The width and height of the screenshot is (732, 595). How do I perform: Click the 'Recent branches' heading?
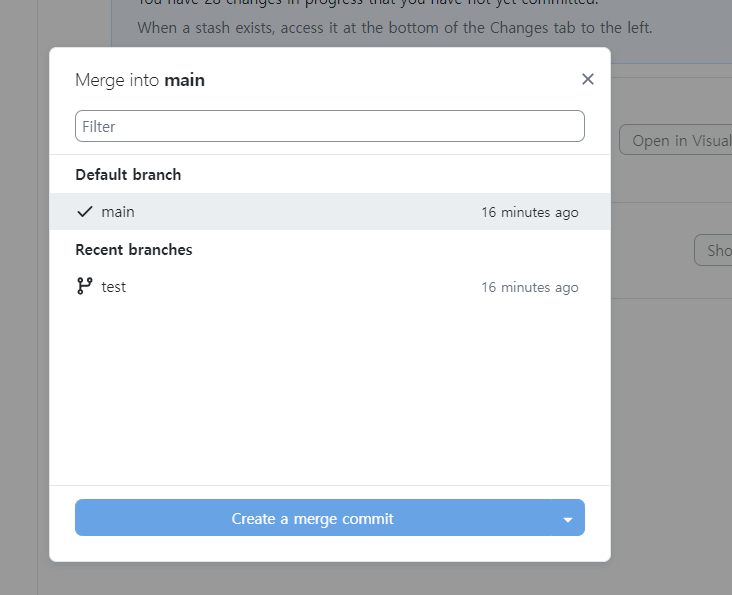[x=134, y=250]
